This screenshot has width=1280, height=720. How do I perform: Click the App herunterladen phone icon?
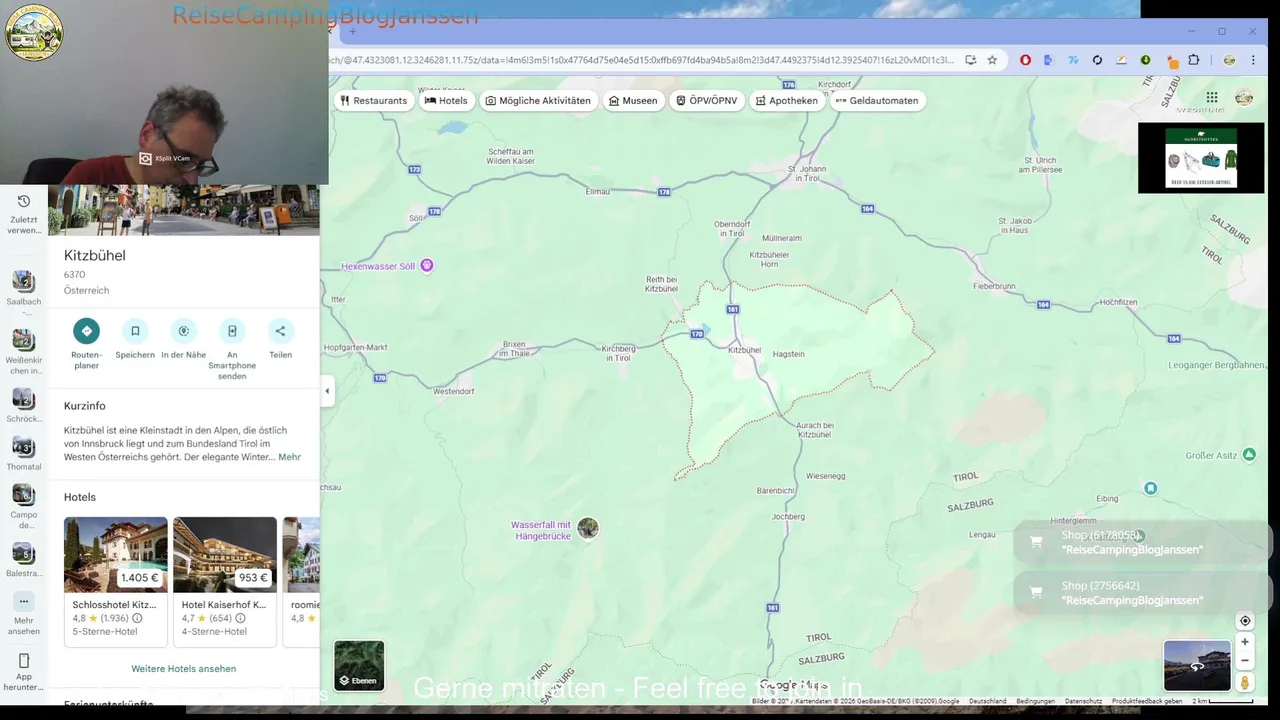click(24, 661)
